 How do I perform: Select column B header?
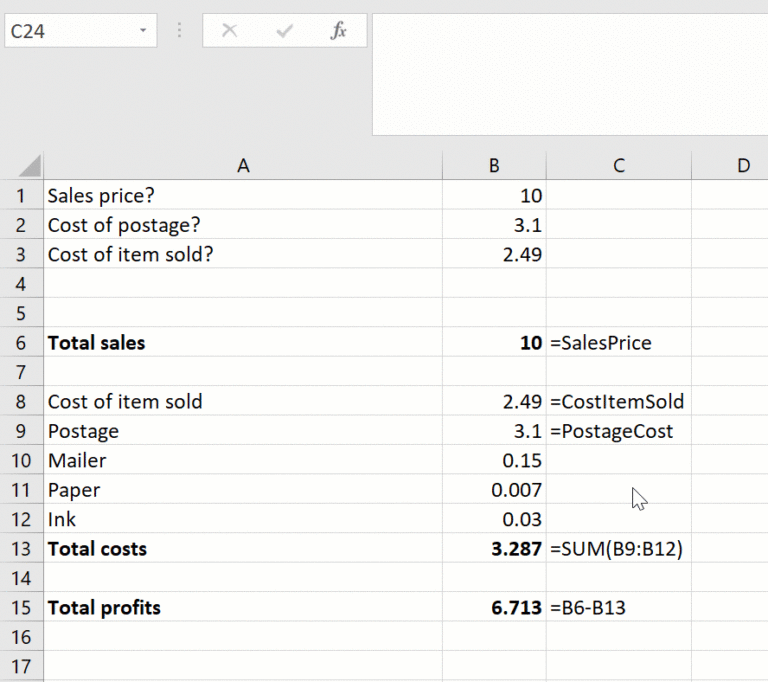pos(494,166)
